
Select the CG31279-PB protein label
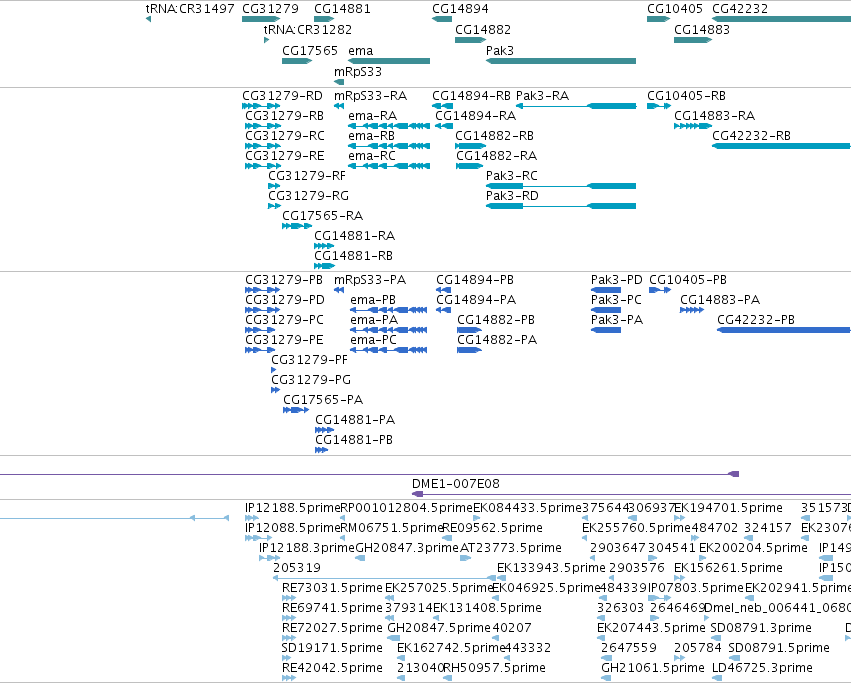[x=284, y=280]
